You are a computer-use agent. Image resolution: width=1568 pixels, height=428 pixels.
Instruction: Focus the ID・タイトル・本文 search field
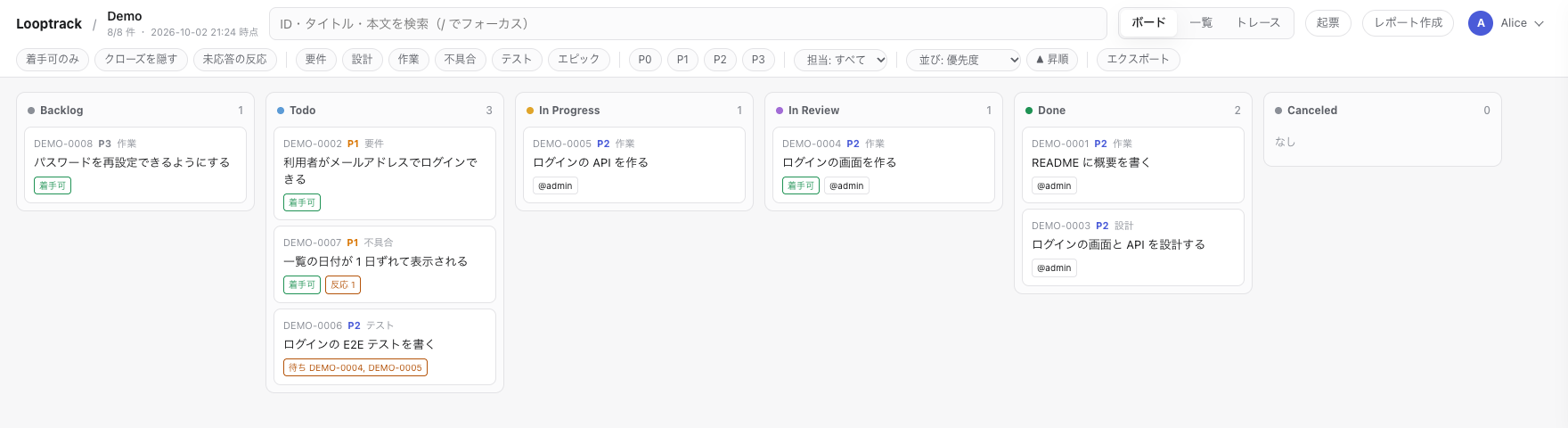tap(688, 23)
